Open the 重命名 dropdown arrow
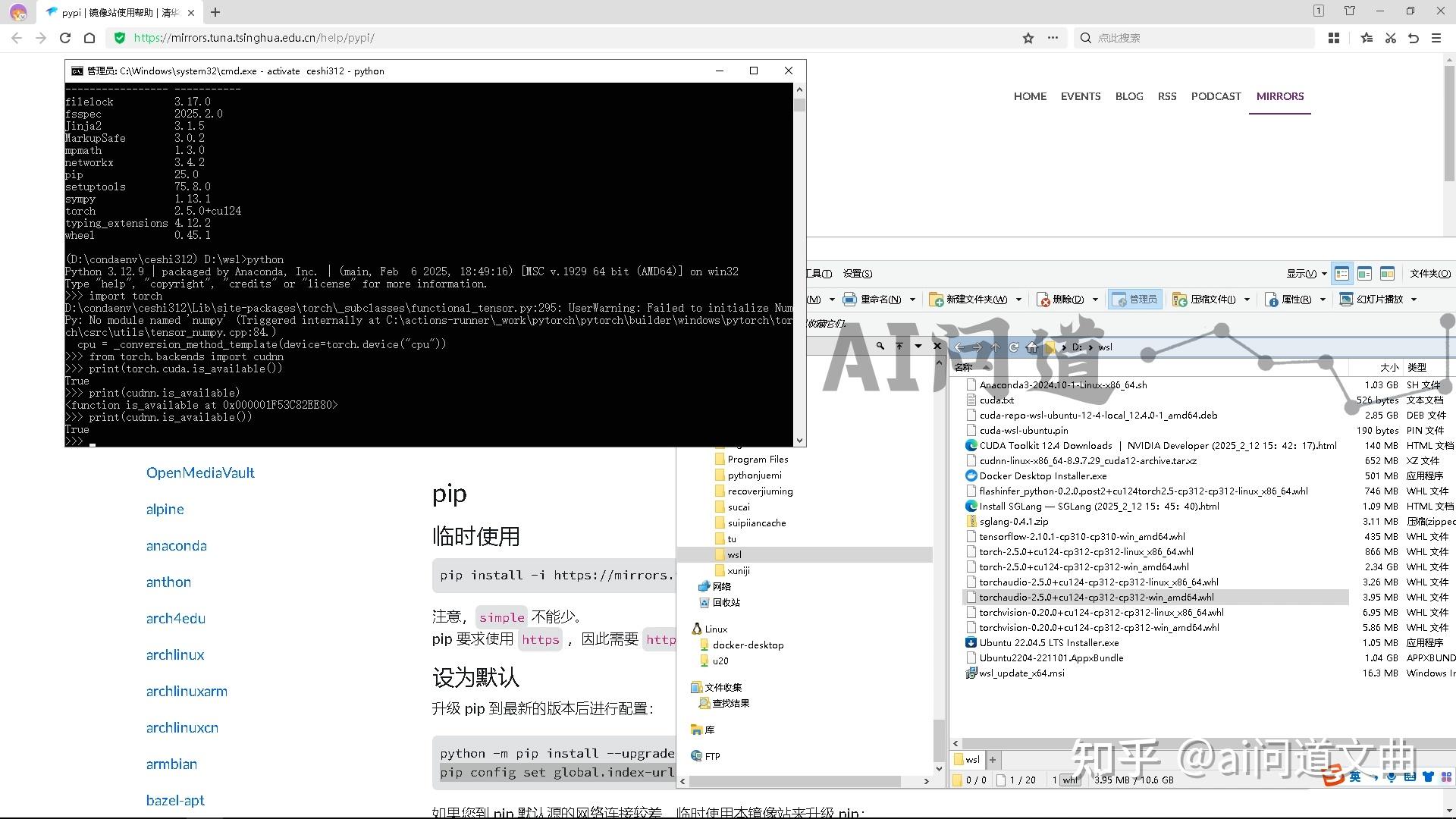The width and height of the screenshot is (1456, 819). click(x=913, y=300)
